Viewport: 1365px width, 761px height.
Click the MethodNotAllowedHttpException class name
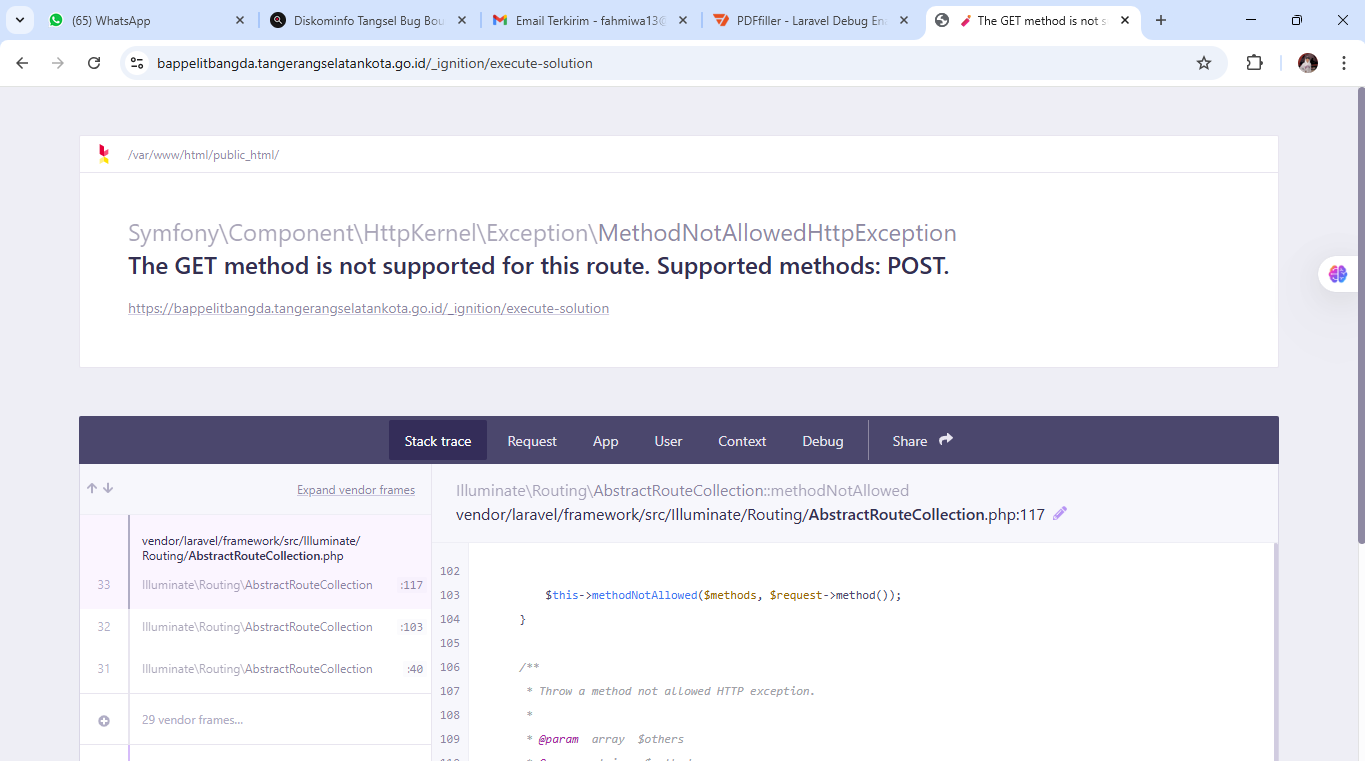pyautogui.click(x=777, y=233)
